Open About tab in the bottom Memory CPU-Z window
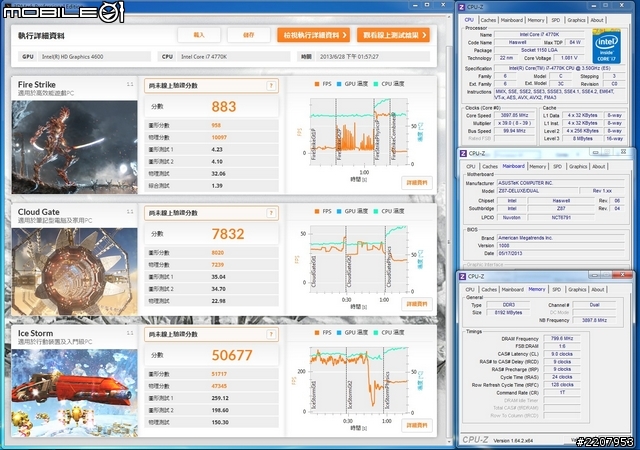The height and width of the screenshot is (450, 640). pos(598,290)
